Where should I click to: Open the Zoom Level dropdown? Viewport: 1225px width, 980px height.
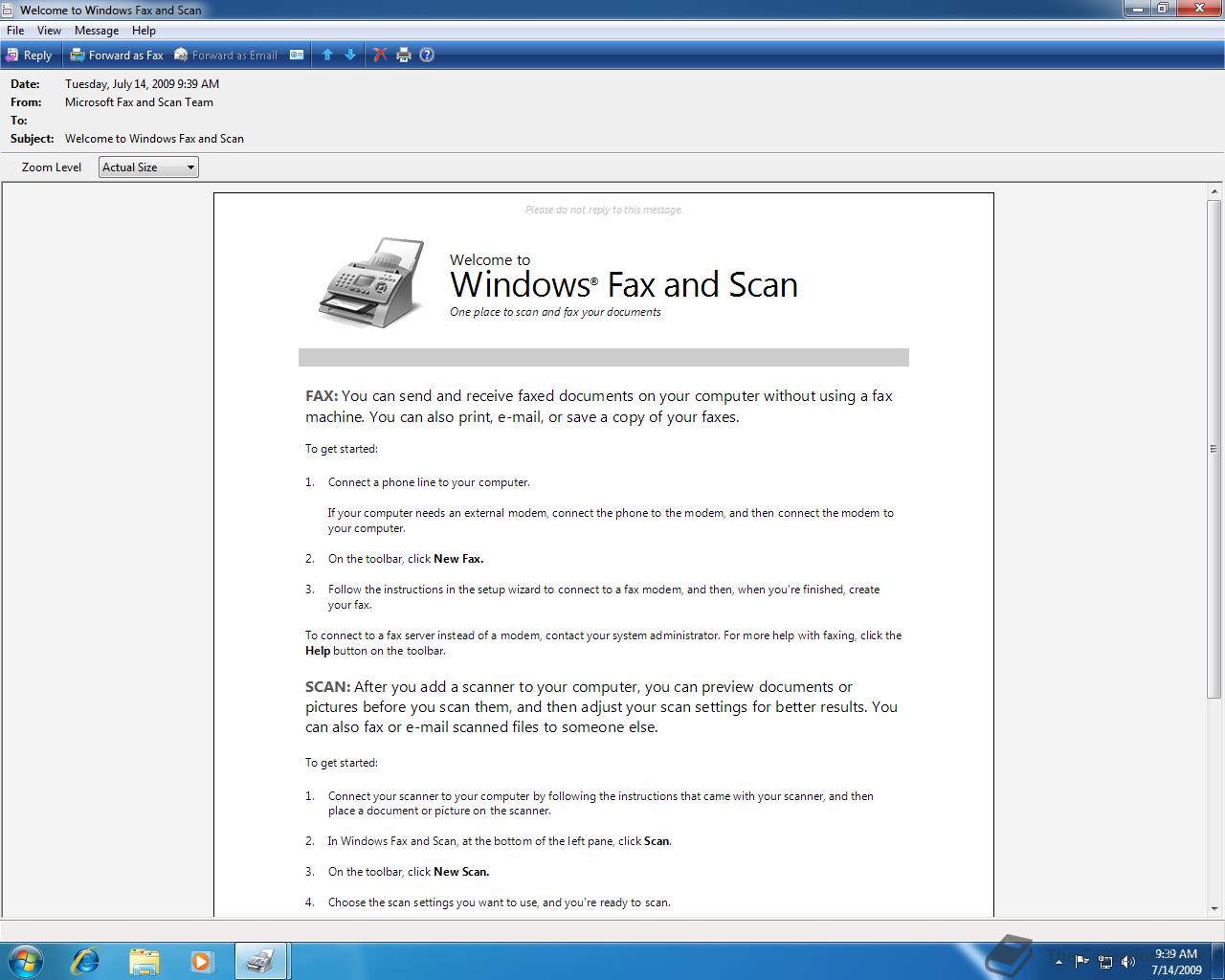point(148,167)
